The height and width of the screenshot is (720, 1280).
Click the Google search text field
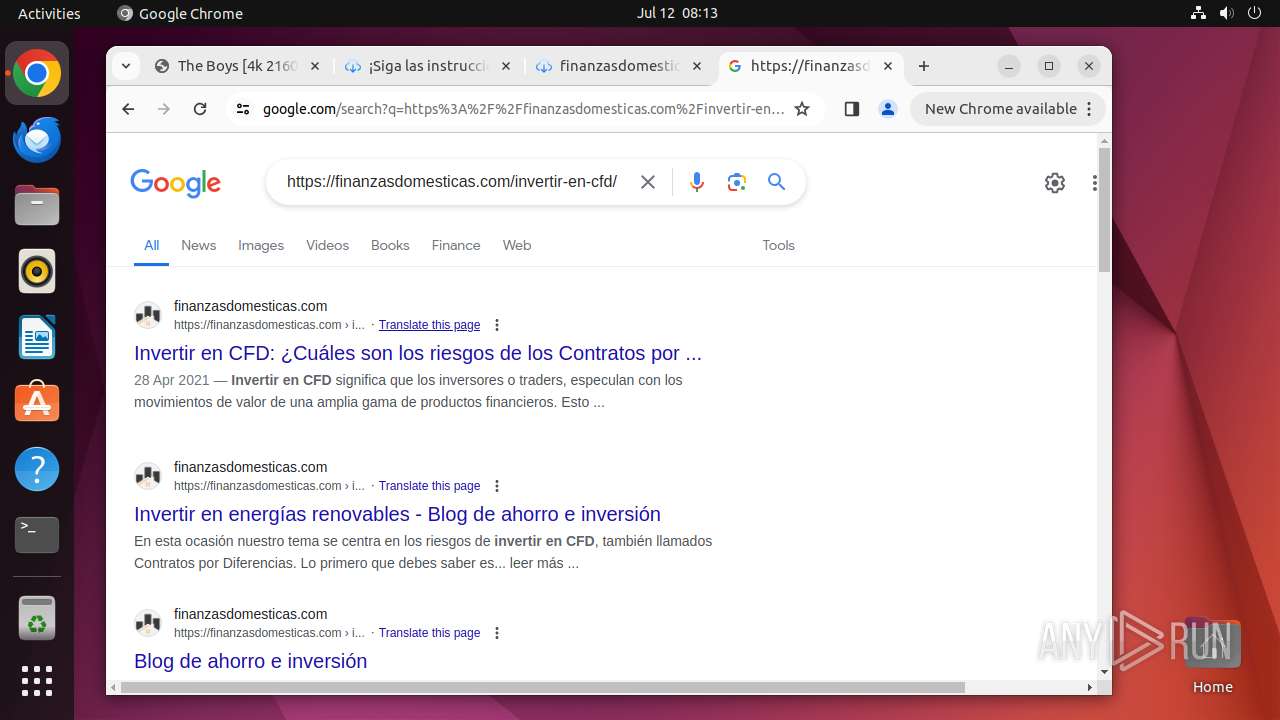tap(452, 182)
